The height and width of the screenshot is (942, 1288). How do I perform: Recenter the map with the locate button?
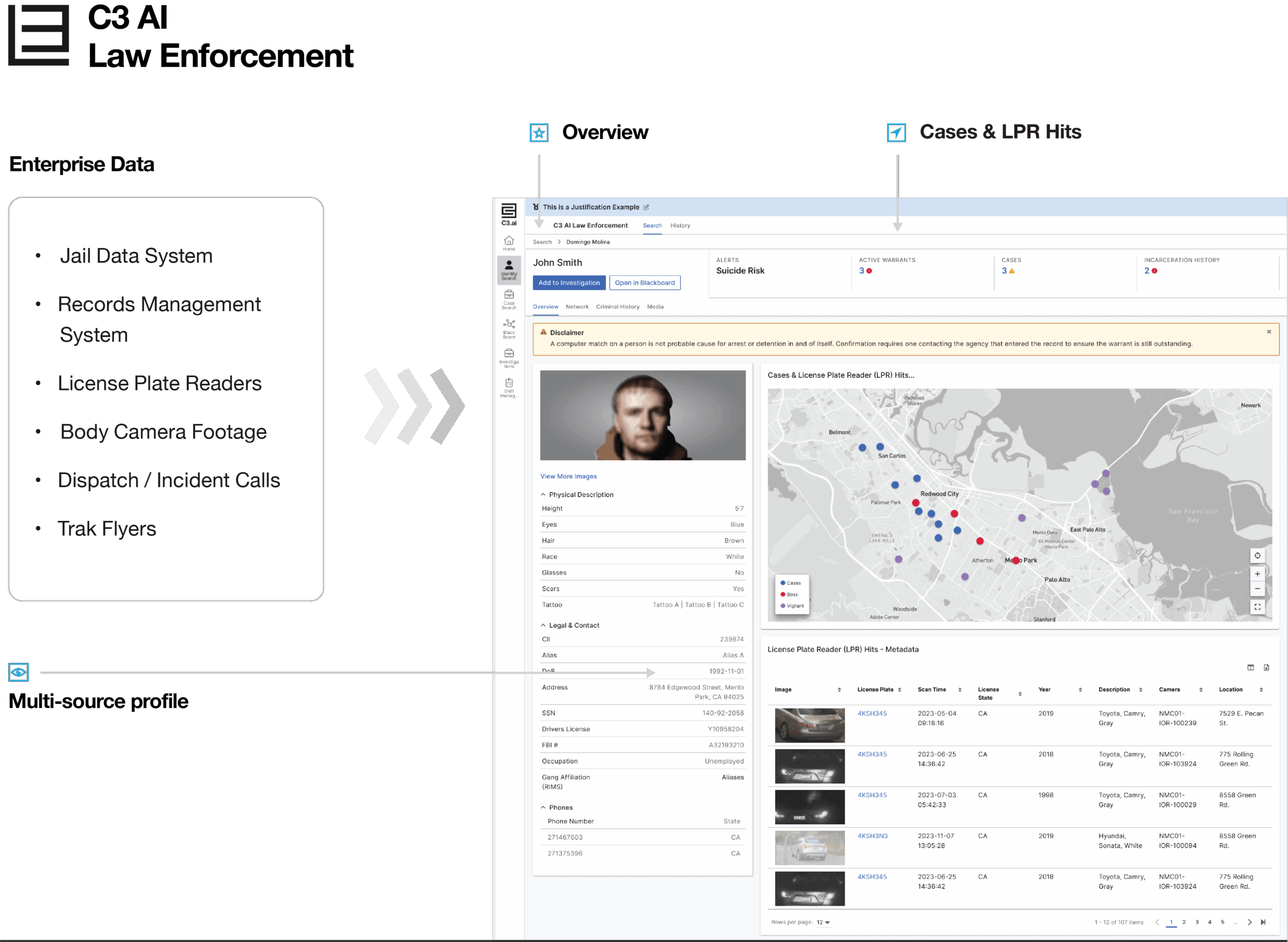click(1257, 556)
